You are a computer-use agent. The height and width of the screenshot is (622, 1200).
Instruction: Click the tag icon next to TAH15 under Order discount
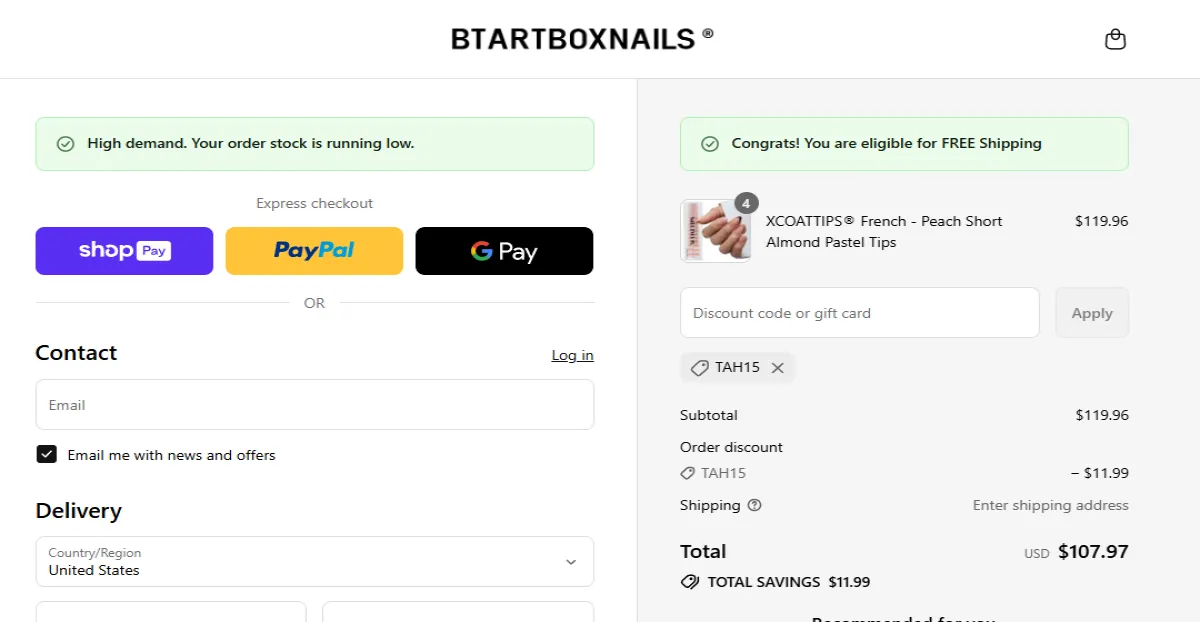point(687,473)
